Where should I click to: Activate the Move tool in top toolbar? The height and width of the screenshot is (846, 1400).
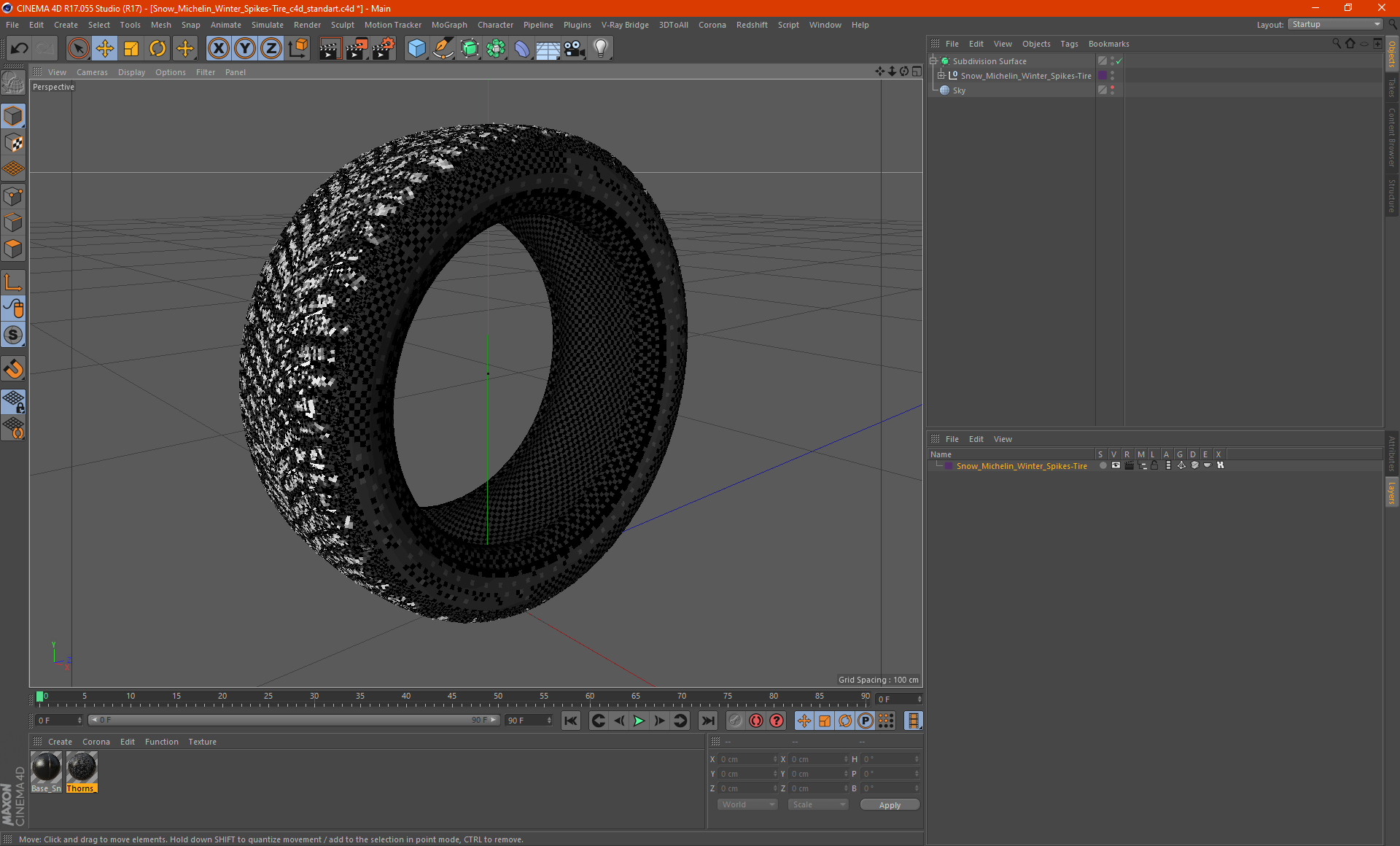tap(105, 49)
